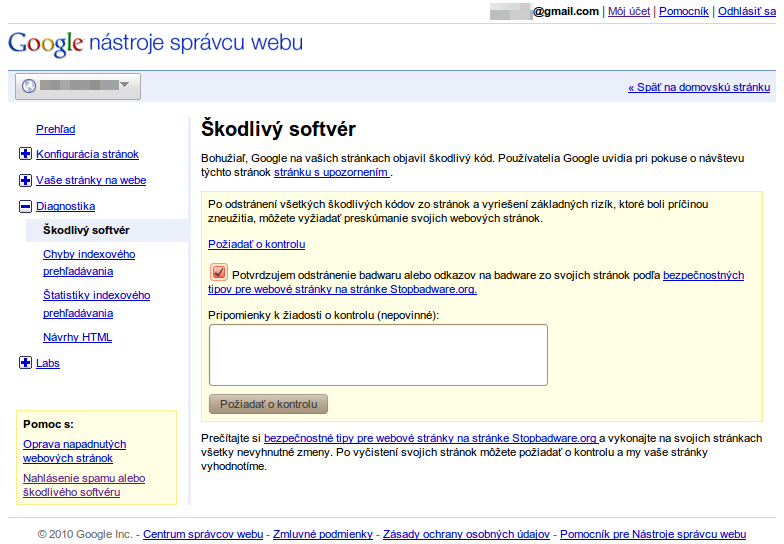Open Zmluvné podmienky footer link

point(323,534)
